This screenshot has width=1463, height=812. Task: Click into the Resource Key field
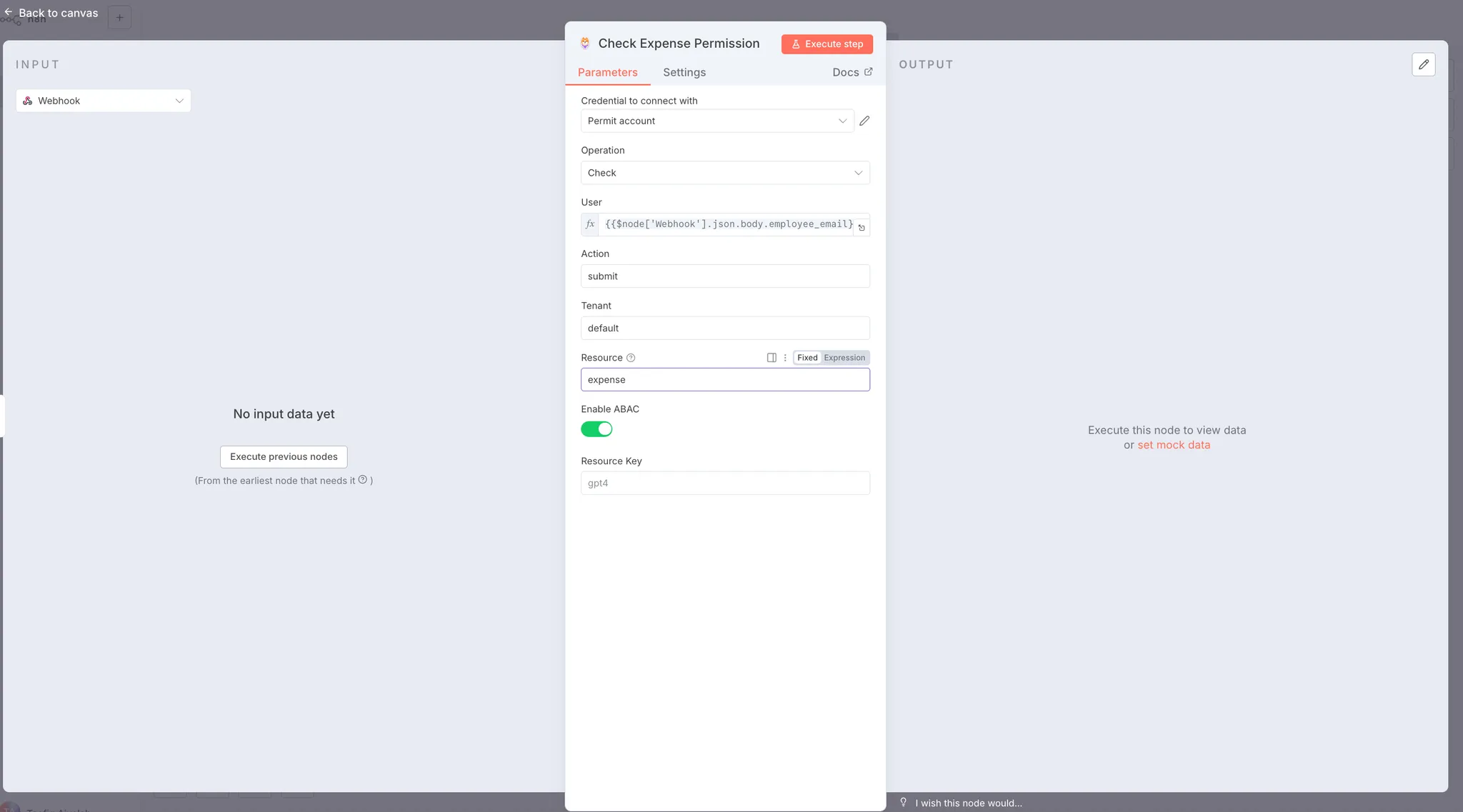point(724,483)
